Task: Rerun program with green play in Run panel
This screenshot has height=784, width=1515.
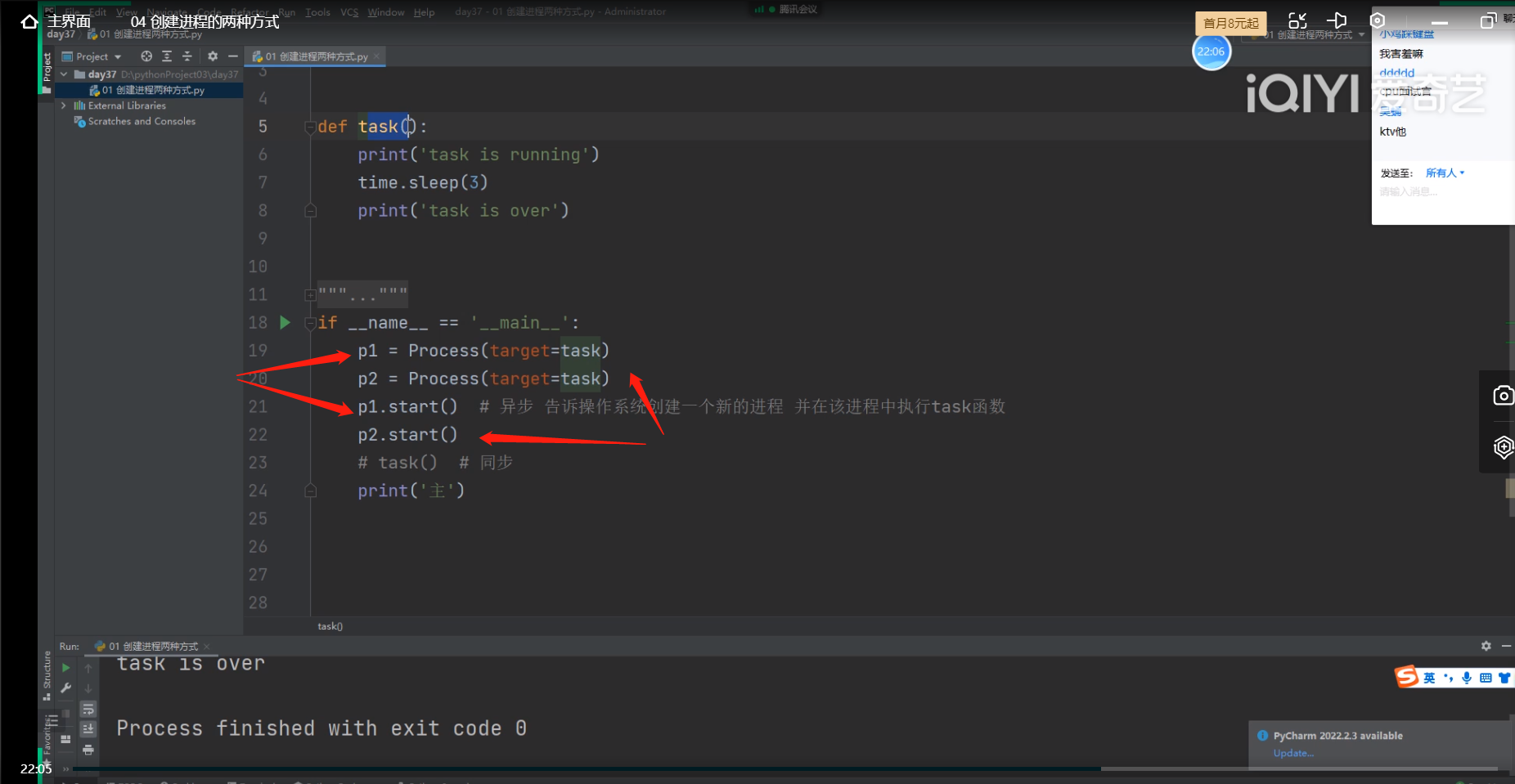Action: point(66,668)
